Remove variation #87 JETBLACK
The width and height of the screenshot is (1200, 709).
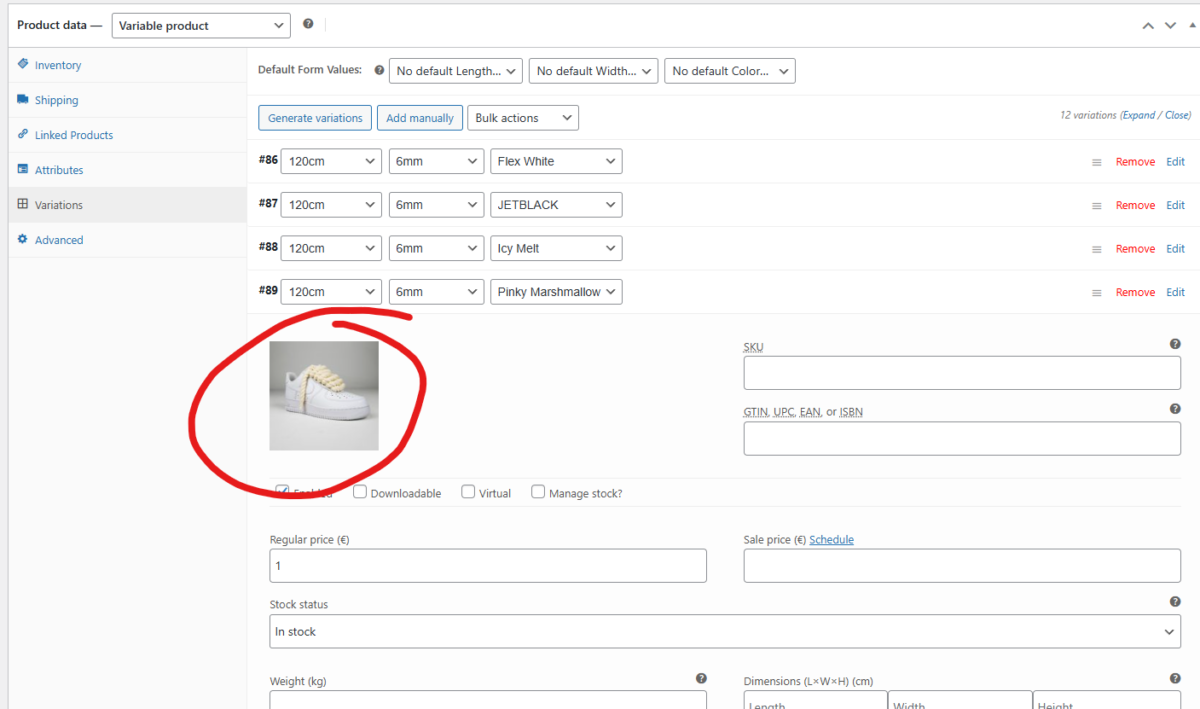click(x=1135, y=205)
